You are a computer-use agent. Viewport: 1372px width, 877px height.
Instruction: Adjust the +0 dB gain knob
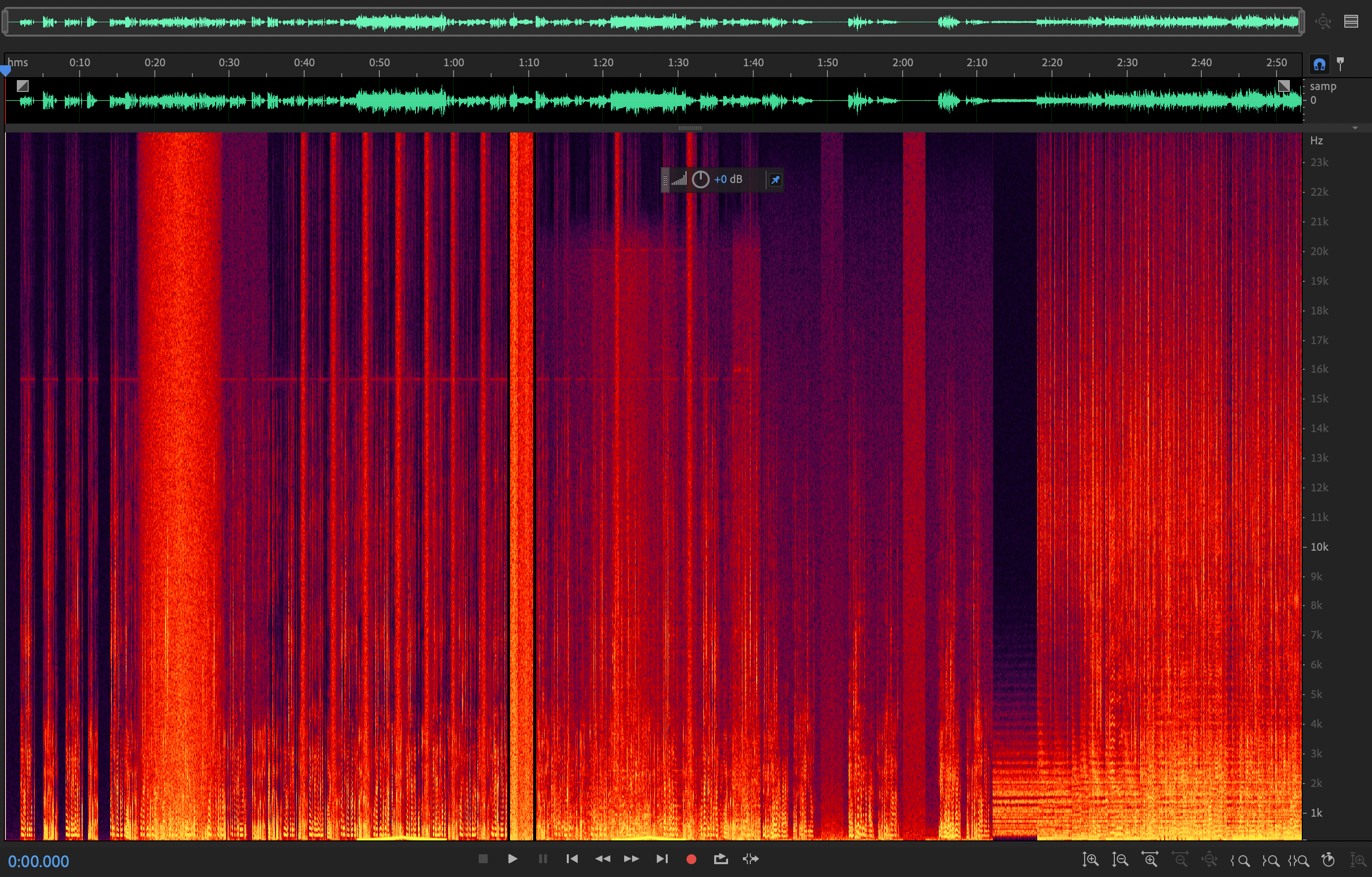[x=700, y=180]
